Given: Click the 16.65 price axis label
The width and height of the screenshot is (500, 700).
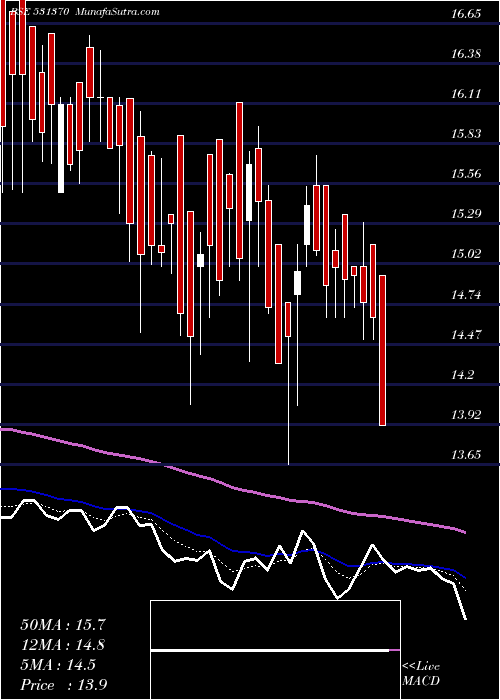Looking at the screenshot, I should pyautogui.click(x=466, y=14).
